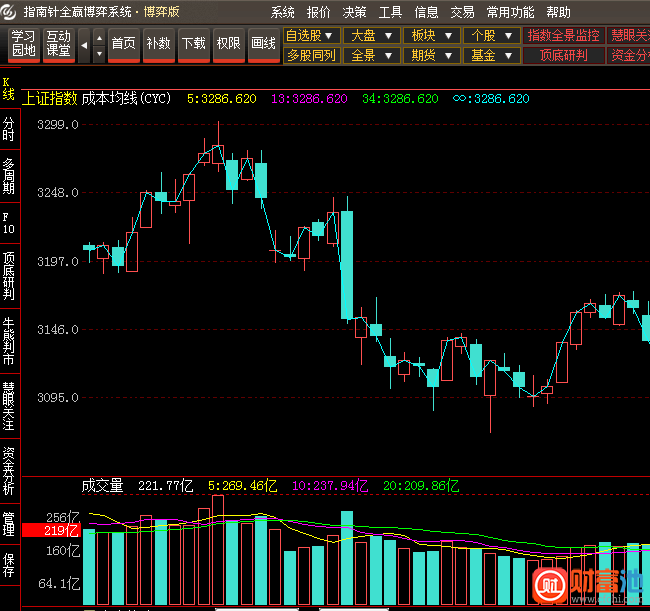Image resolution: width=650 pixels, height=611 pixels.
Task: Switch to the 慧眼关注 sidebar tab
Action: [9, 406]
